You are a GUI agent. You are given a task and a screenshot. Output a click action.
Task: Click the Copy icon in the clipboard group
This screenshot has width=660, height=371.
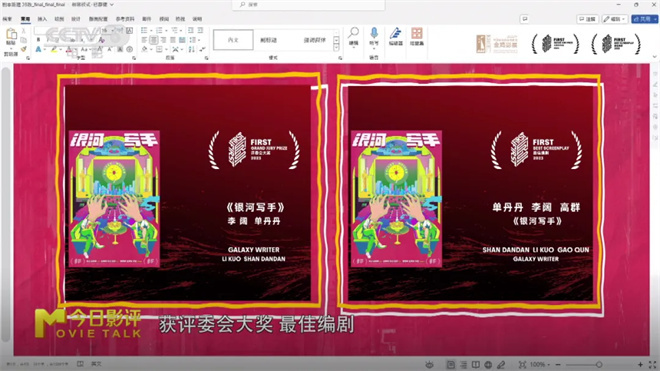point(24,40)
